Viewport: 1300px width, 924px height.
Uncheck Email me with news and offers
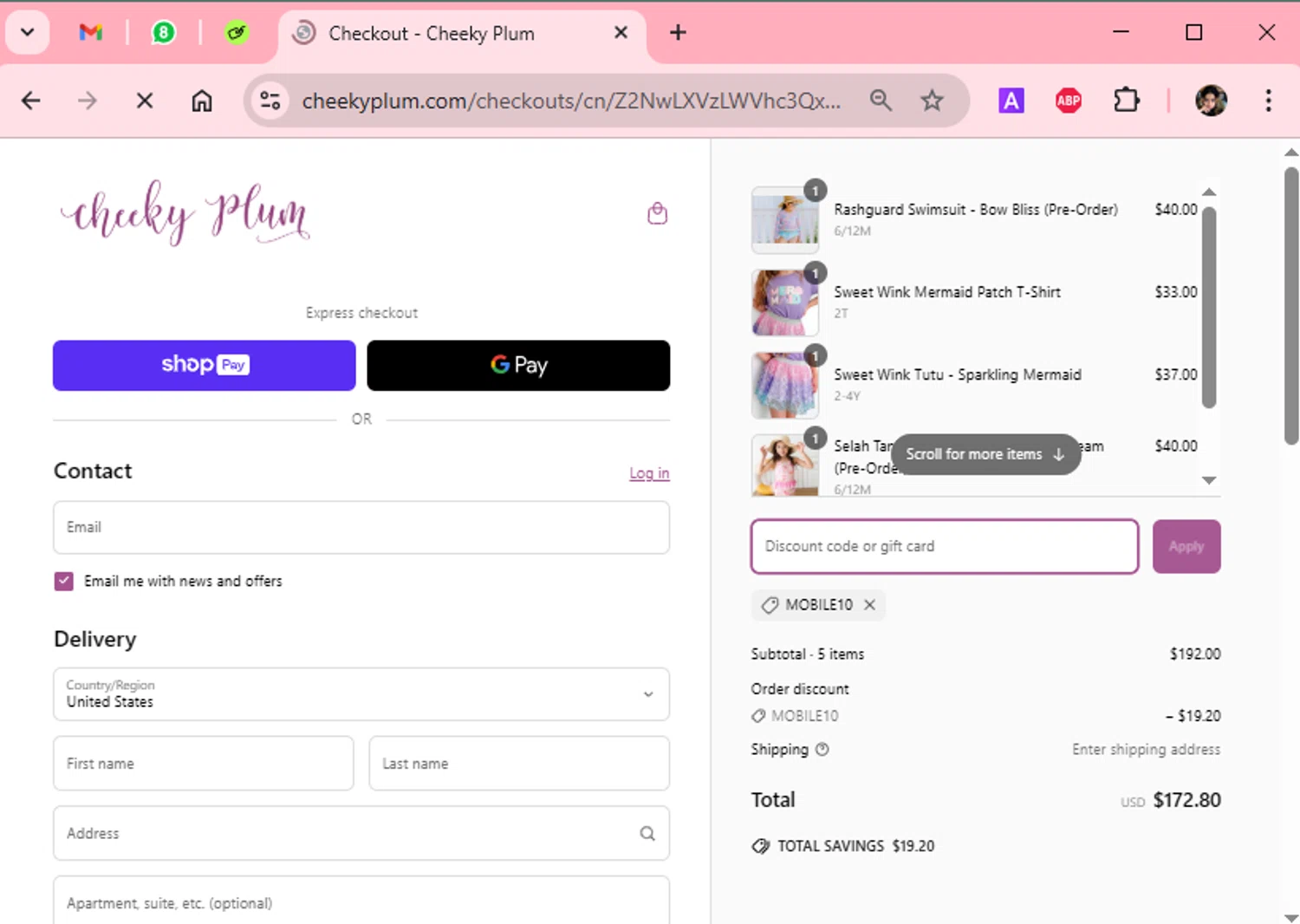(64, 581)
